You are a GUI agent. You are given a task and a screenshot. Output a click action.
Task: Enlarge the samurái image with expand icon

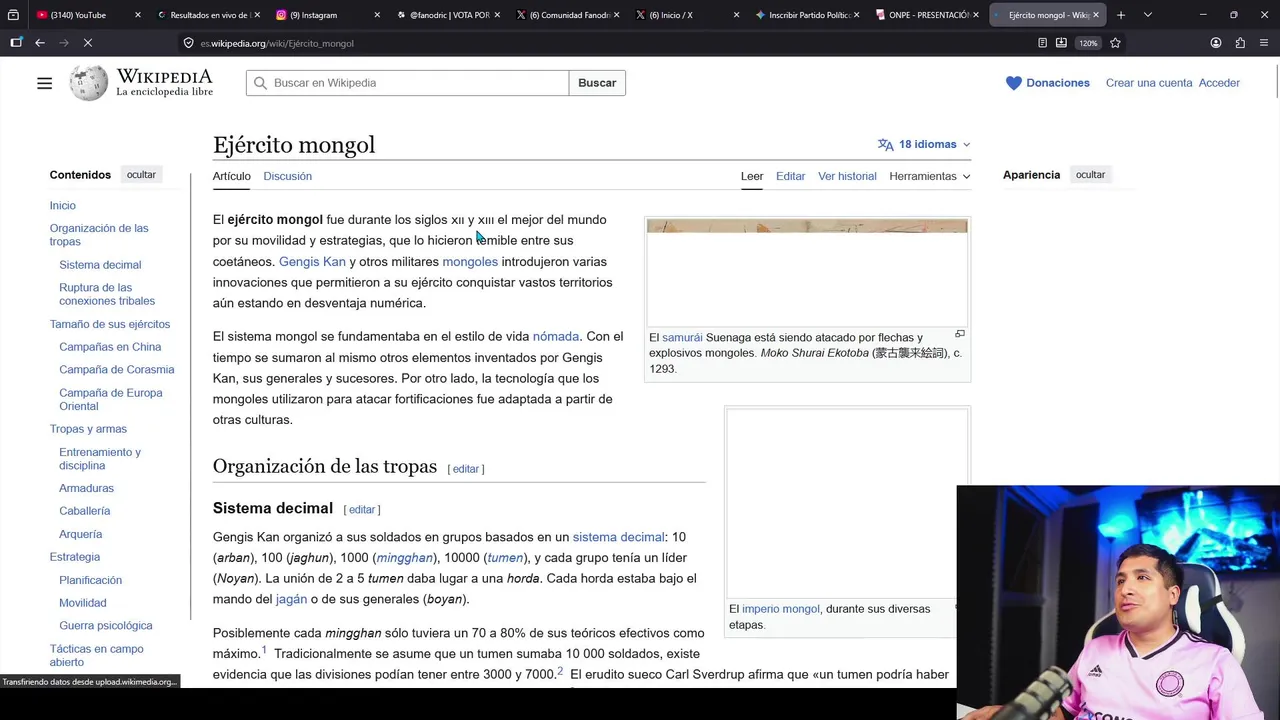[x=960, y=334]
